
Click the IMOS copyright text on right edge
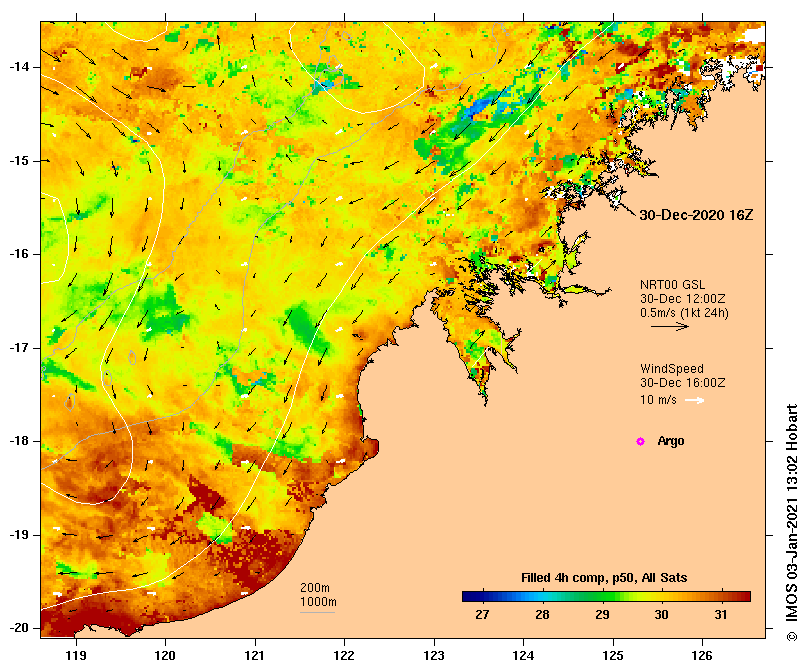click(x=791, y=523)
